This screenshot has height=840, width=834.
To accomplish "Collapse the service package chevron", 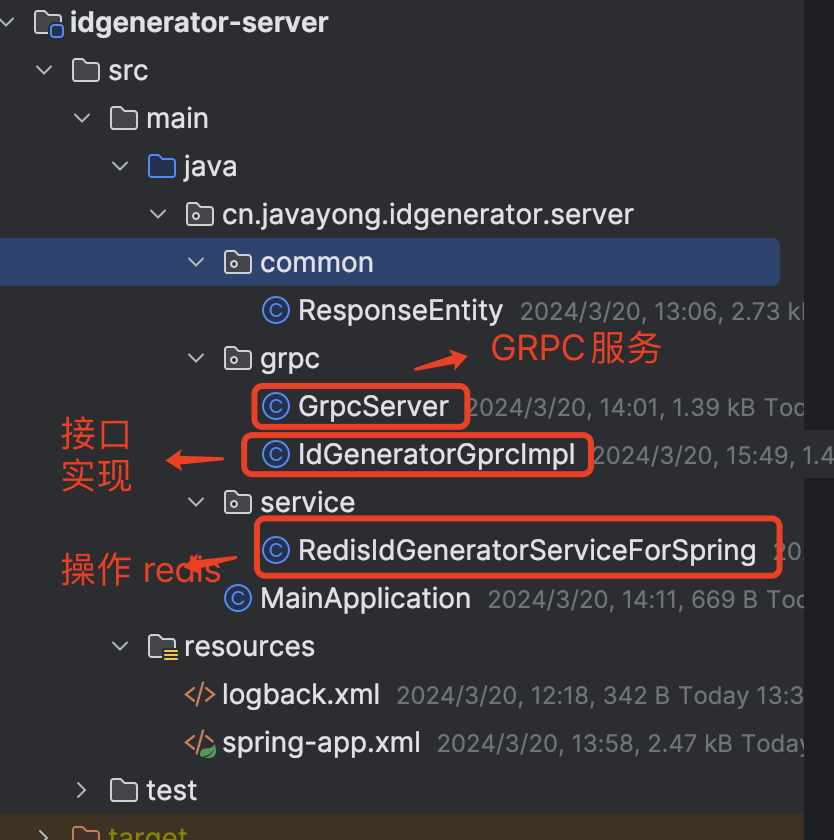I will click(x=195, y=502).
